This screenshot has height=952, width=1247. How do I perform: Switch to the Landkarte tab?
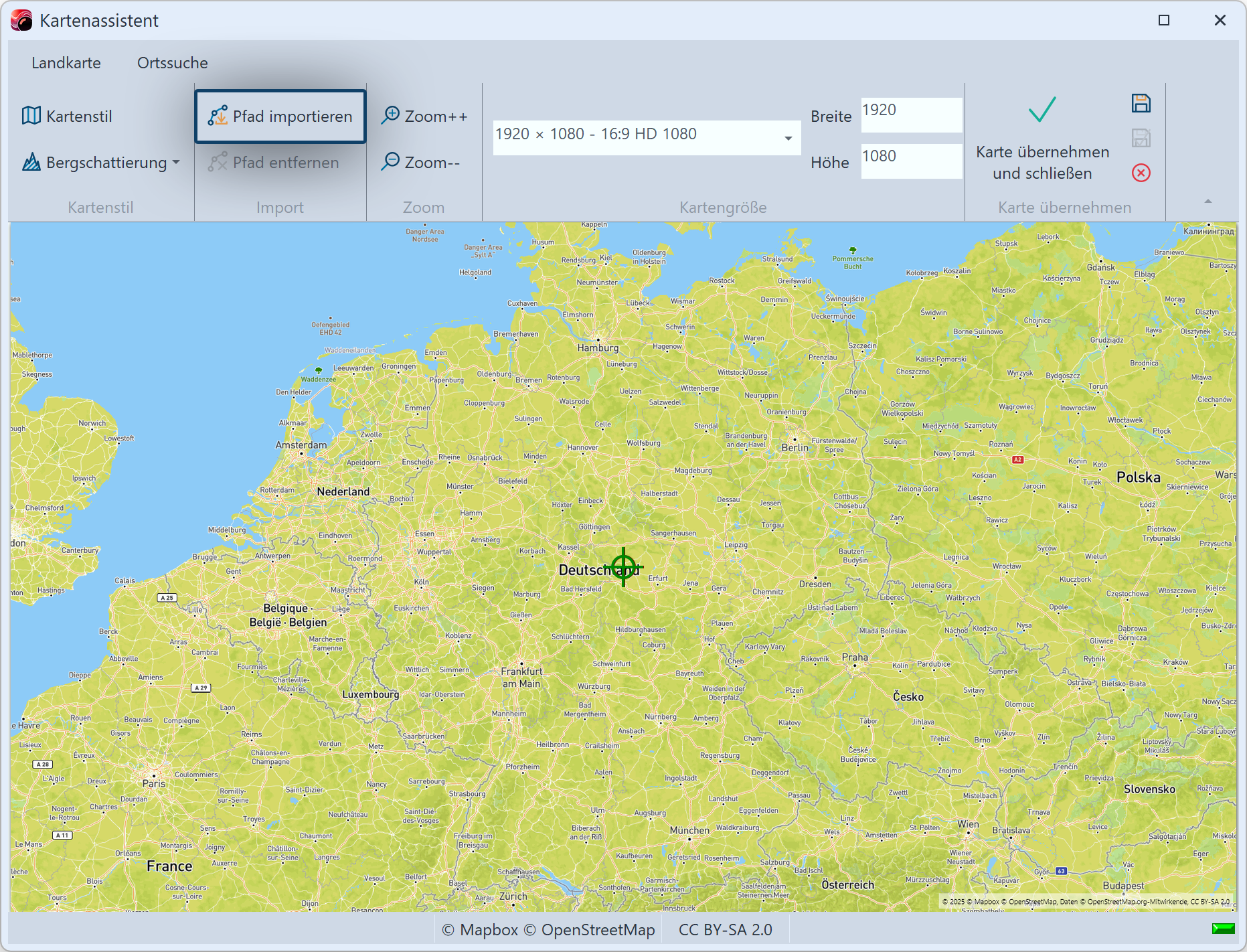(66, 63)
